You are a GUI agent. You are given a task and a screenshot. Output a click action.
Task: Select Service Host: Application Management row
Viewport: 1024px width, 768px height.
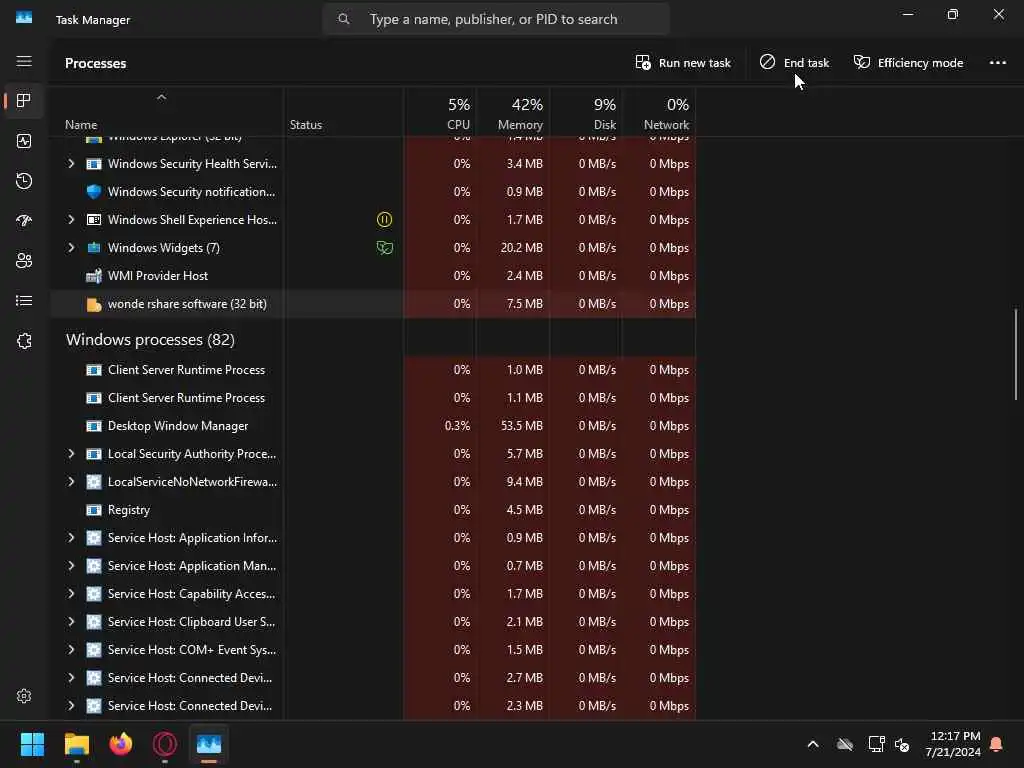point(373,566)
